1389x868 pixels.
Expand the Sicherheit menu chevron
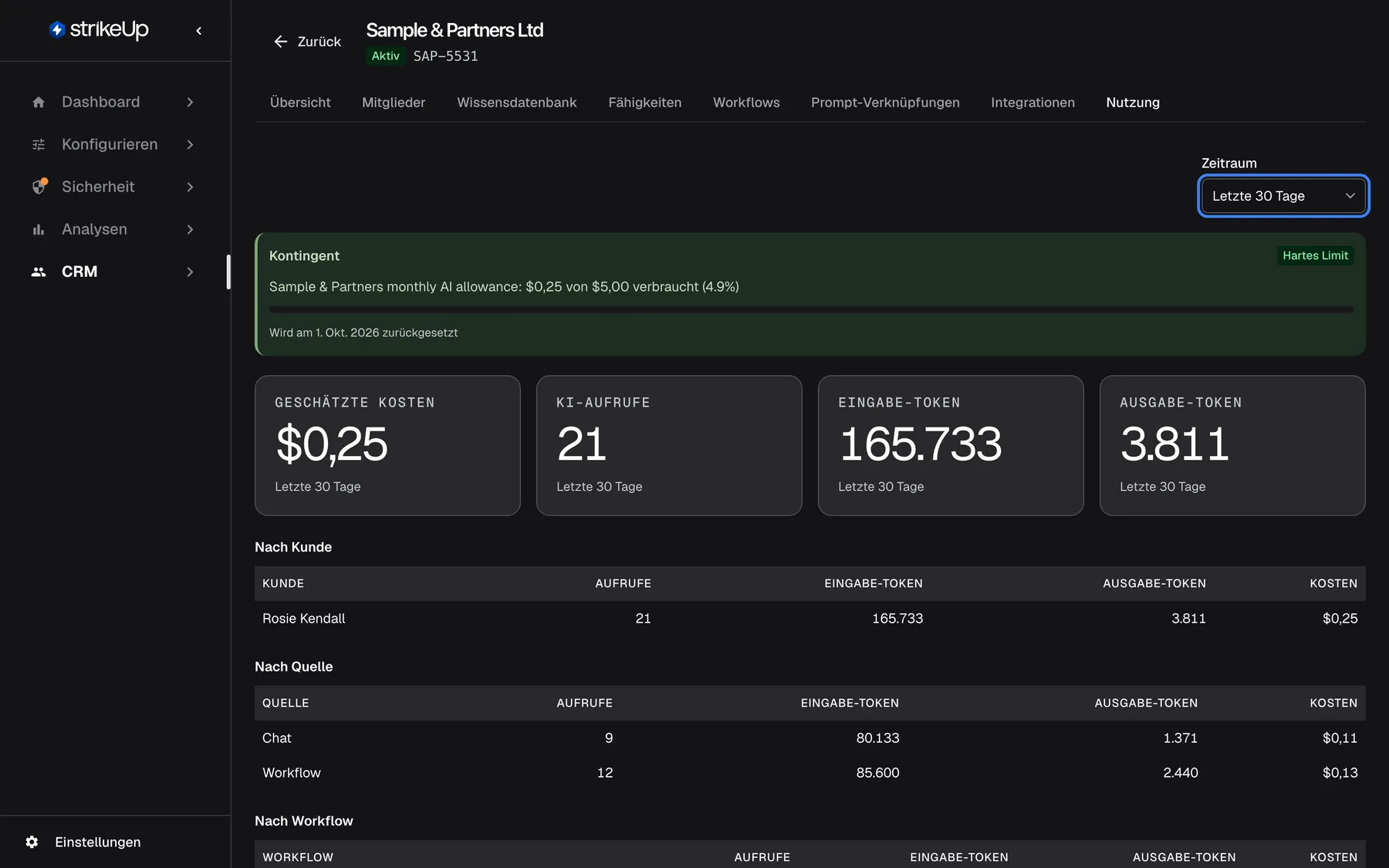190,187
